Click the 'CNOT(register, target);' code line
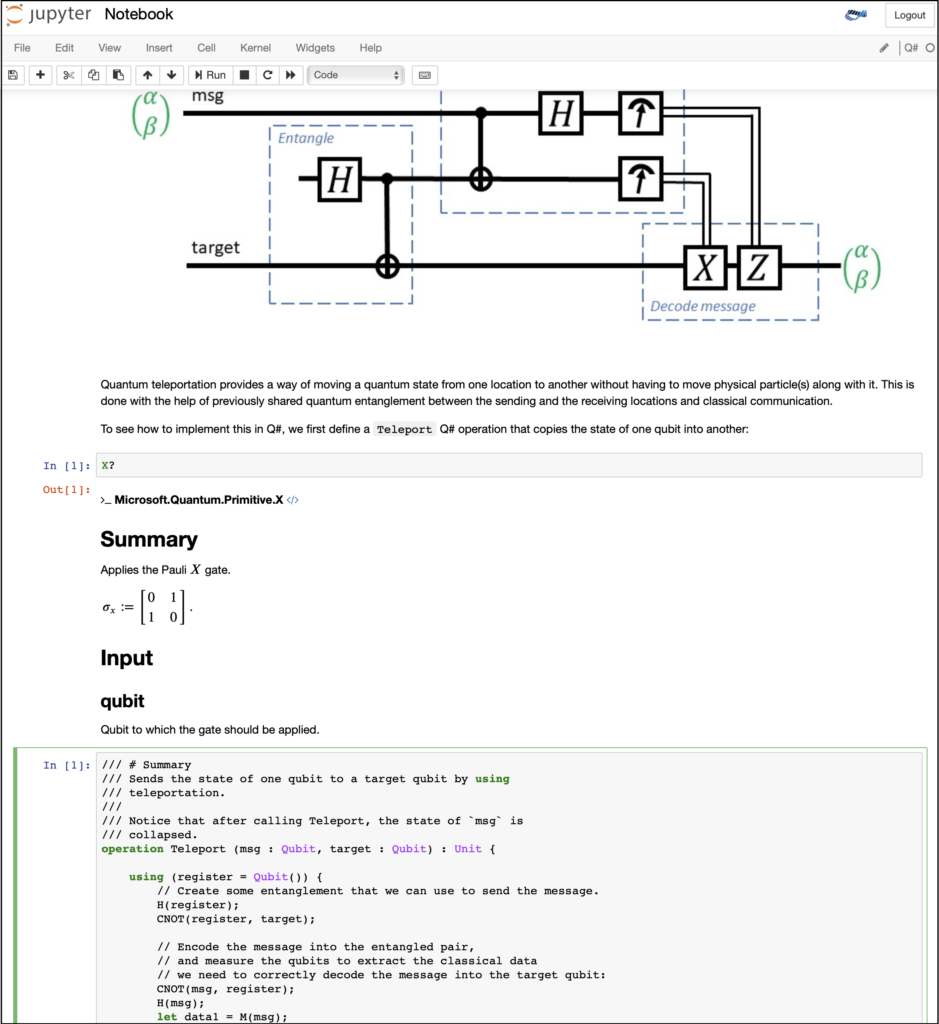 pos(236,919)
